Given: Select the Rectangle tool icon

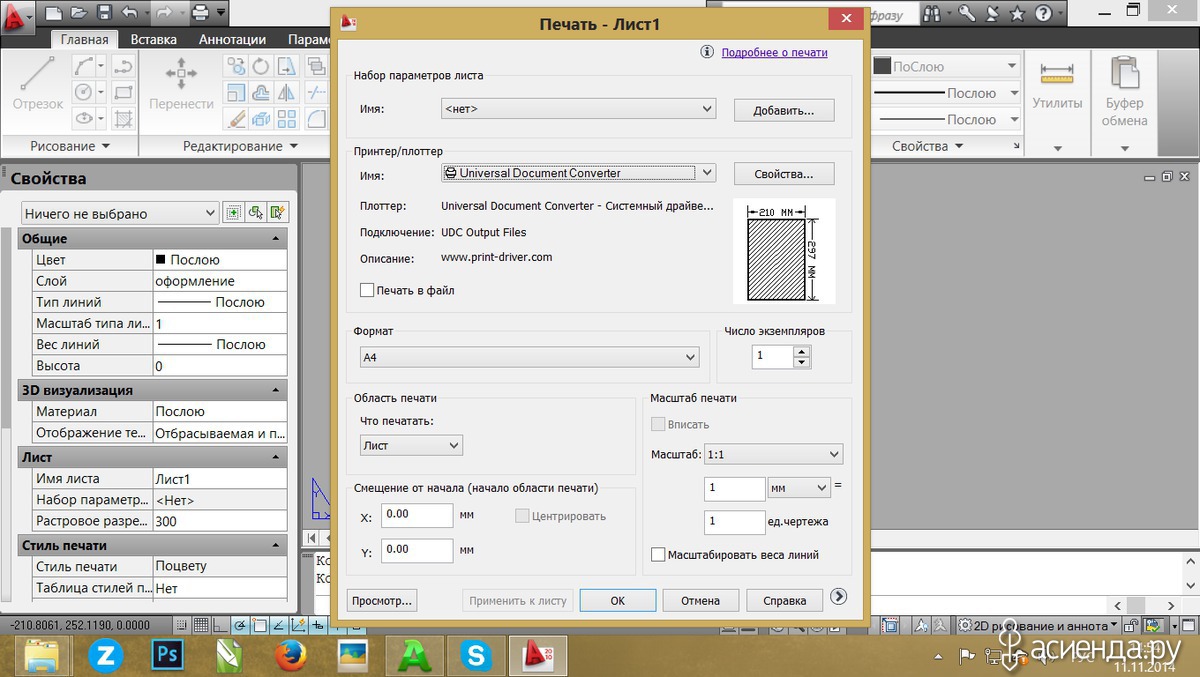Looking at the screenshot, I should pyautogui.click(x=124, y=93).
